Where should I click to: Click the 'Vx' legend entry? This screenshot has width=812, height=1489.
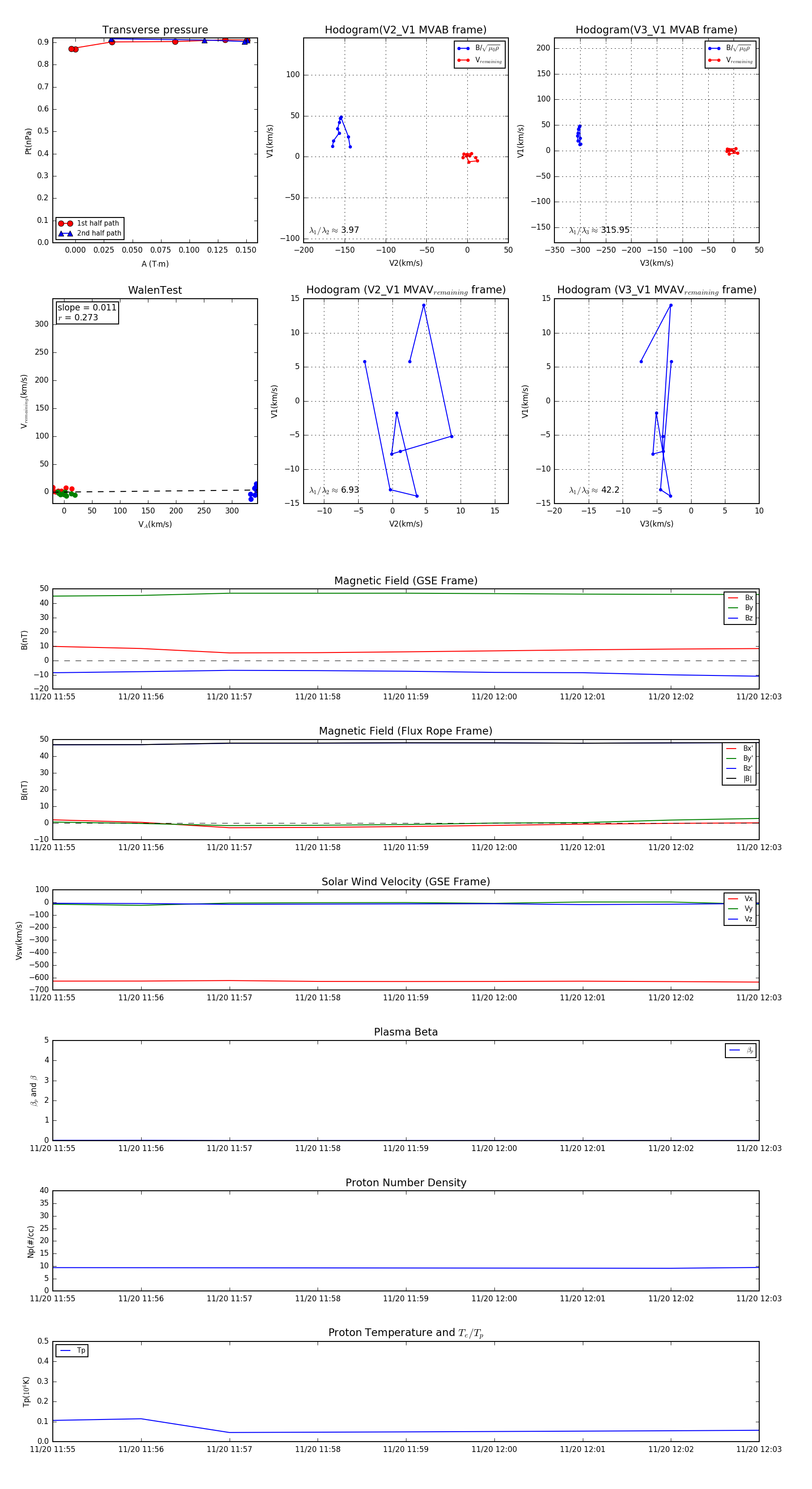click(740, 899)
